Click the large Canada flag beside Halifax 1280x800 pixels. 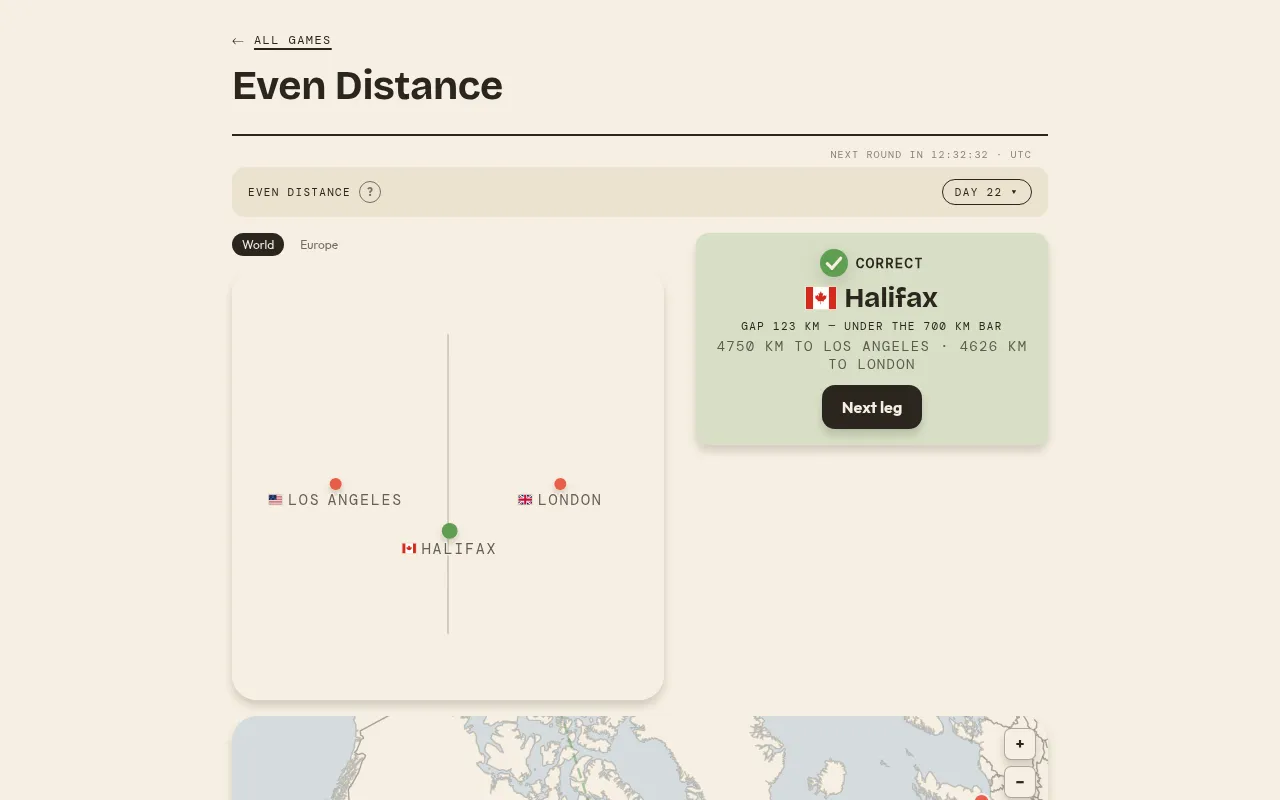click(821, 298)
